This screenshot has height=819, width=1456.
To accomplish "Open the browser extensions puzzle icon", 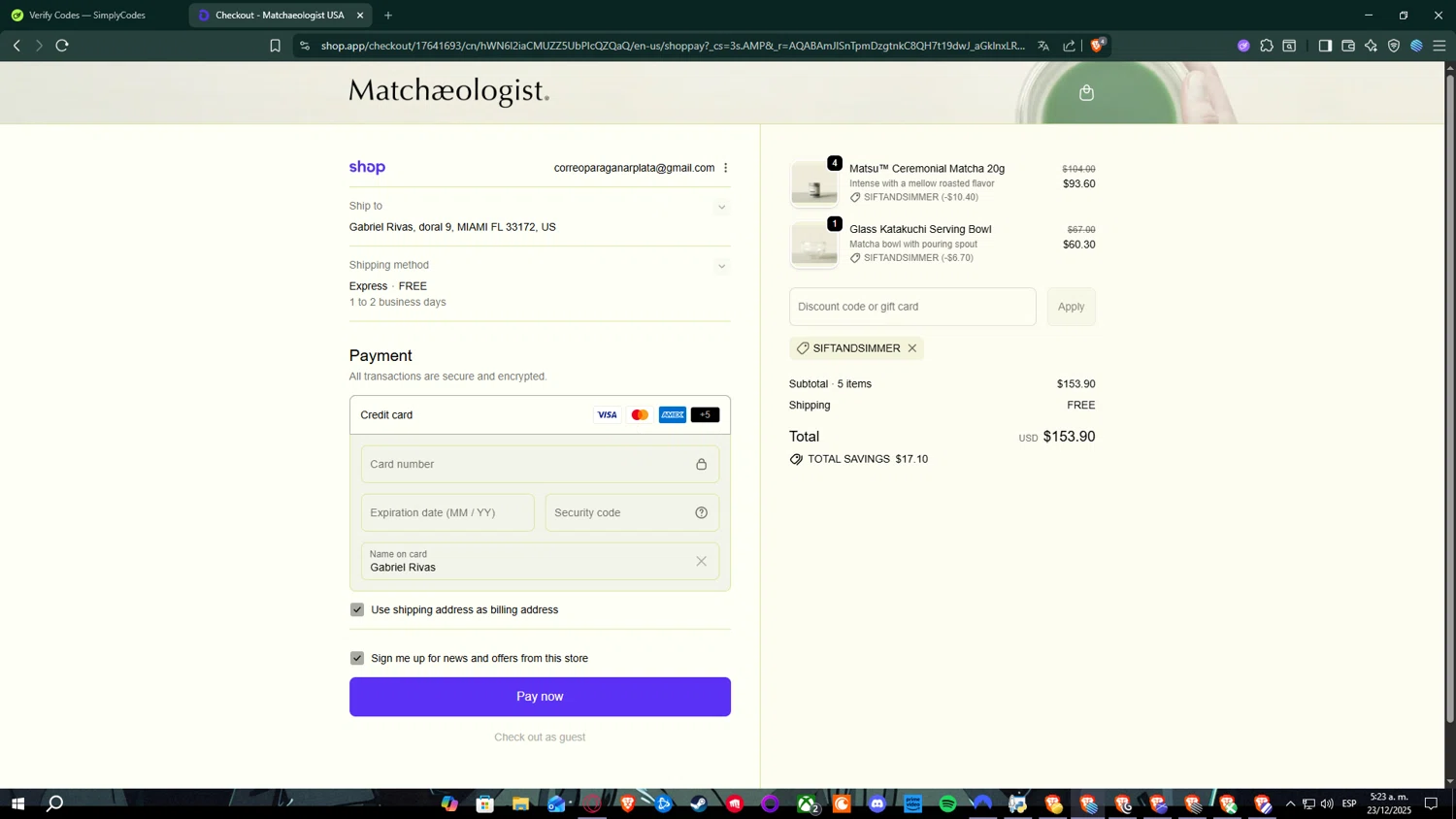I will [x=1267, y=46].
